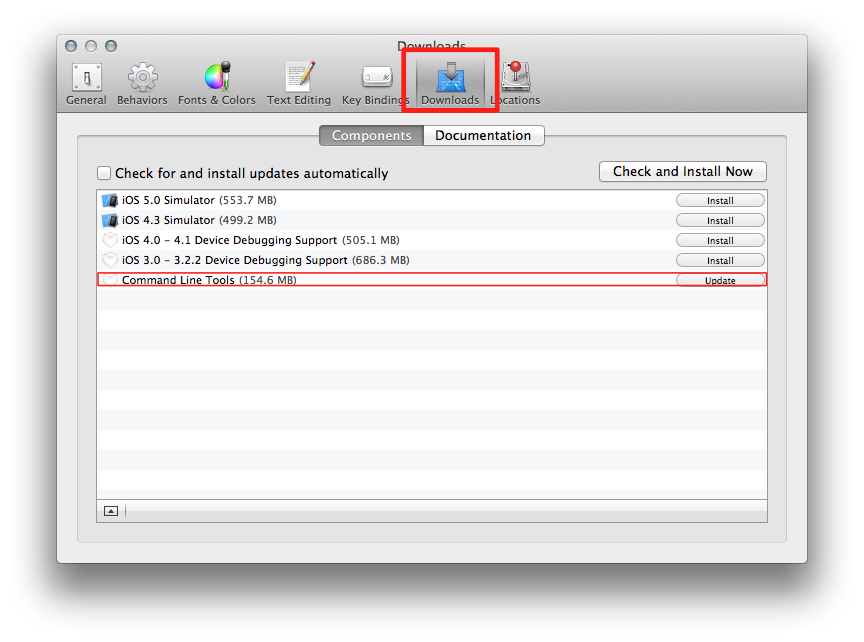Expand the details pane disclosure button
The width and height of the screenshot is (864, 642).
[x=111, y=511]
